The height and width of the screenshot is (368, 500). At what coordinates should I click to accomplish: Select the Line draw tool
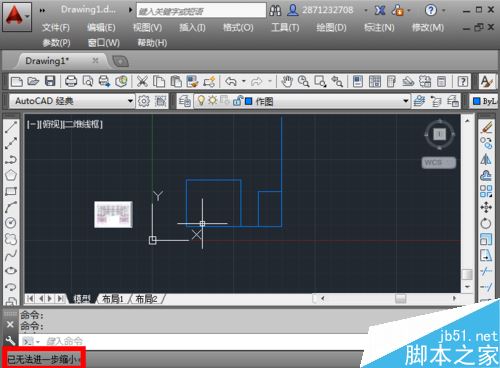11,127
